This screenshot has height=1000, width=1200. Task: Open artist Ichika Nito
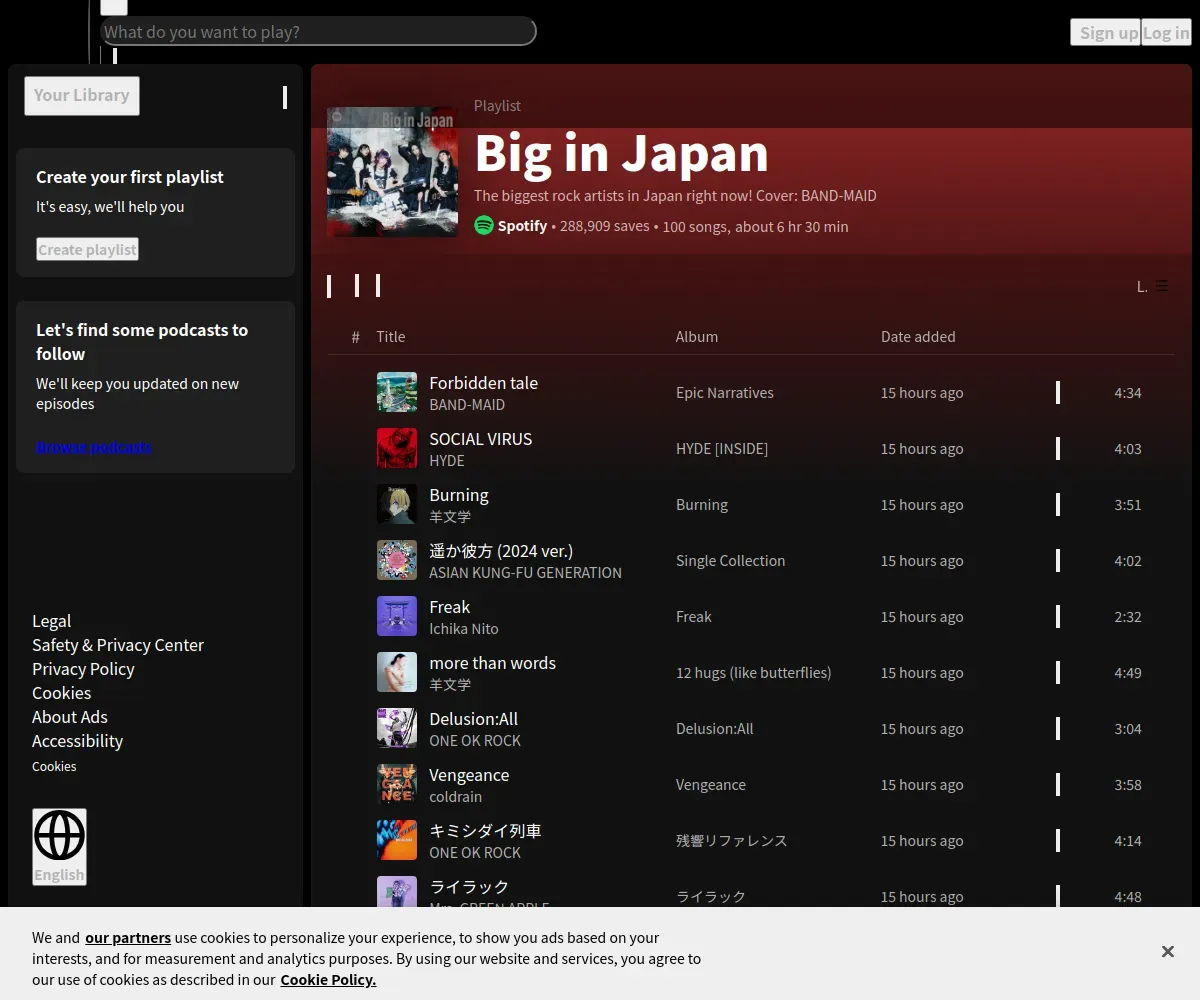[464, 629]
